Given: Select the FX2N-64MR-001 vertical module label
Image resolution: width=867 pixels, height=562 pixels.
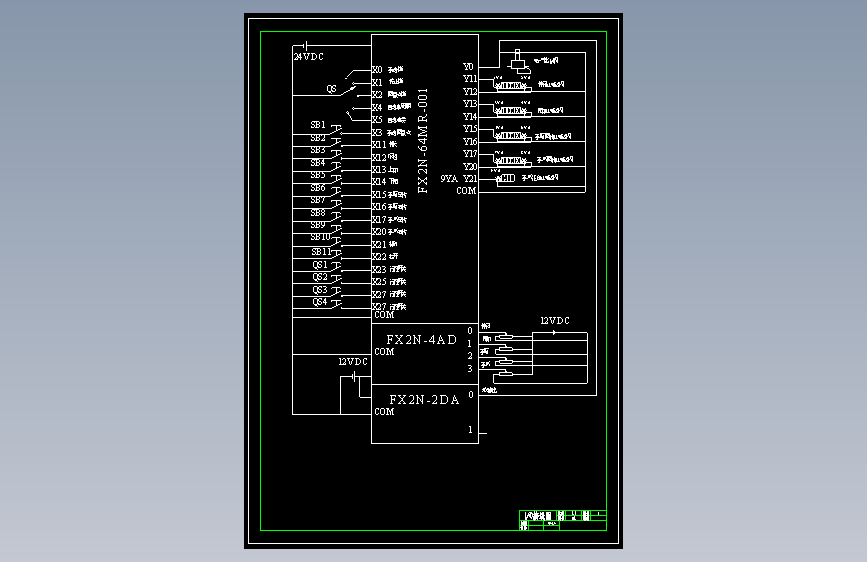Looking at the screenshot, I should tap(423, 140).
